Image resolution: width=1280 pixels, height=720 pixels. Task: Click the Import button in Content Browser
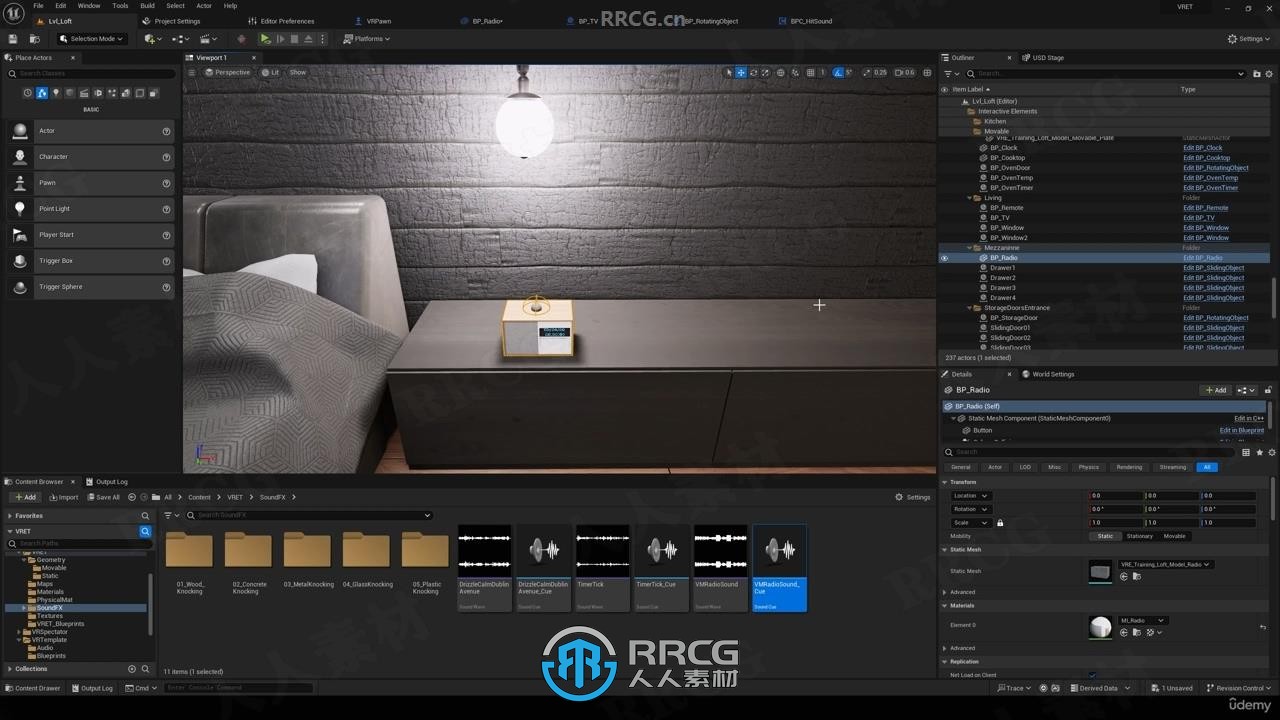pos(63,497)
